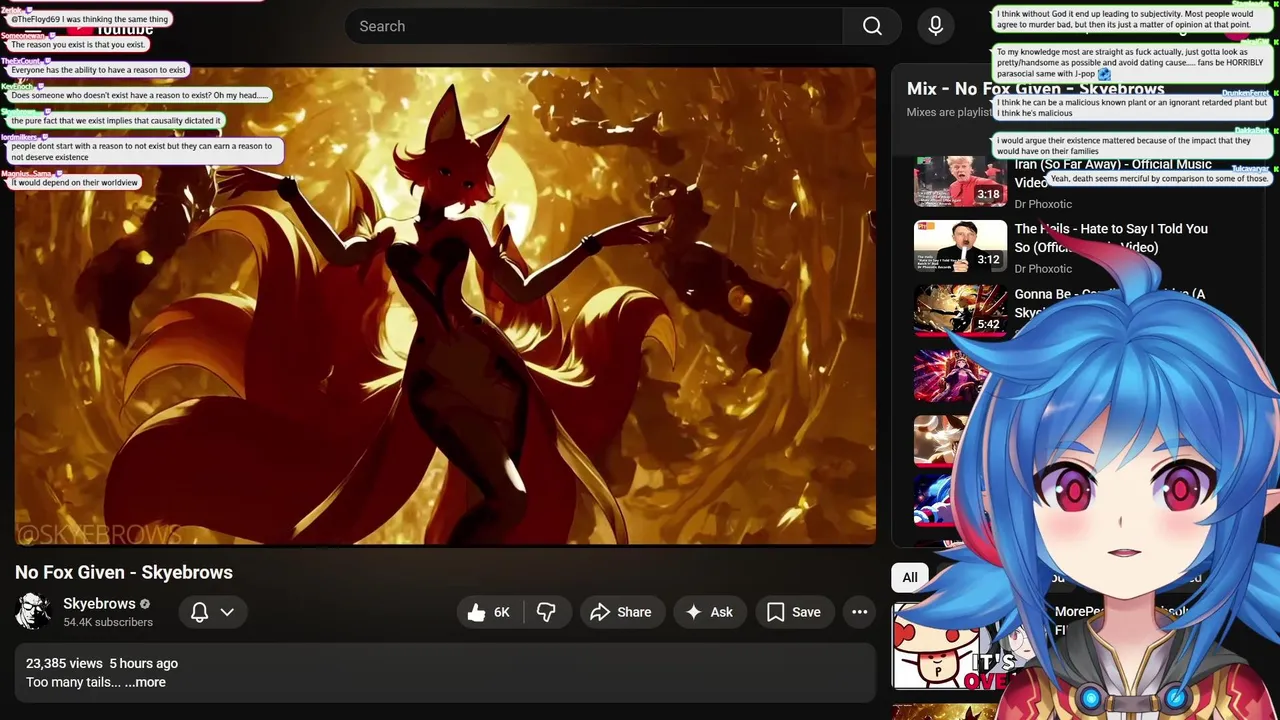This screenshot has width=1280, height=720.
Task: Expand description with ...more
Action: 145,682
